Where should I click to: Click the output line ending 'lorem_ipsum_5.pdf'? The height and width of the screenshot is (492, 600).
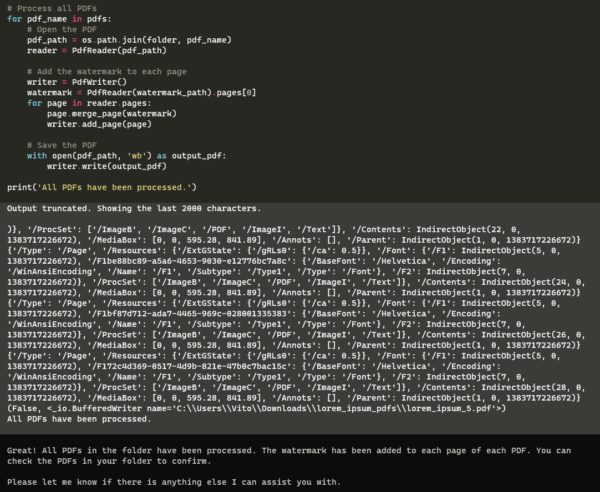256,409
